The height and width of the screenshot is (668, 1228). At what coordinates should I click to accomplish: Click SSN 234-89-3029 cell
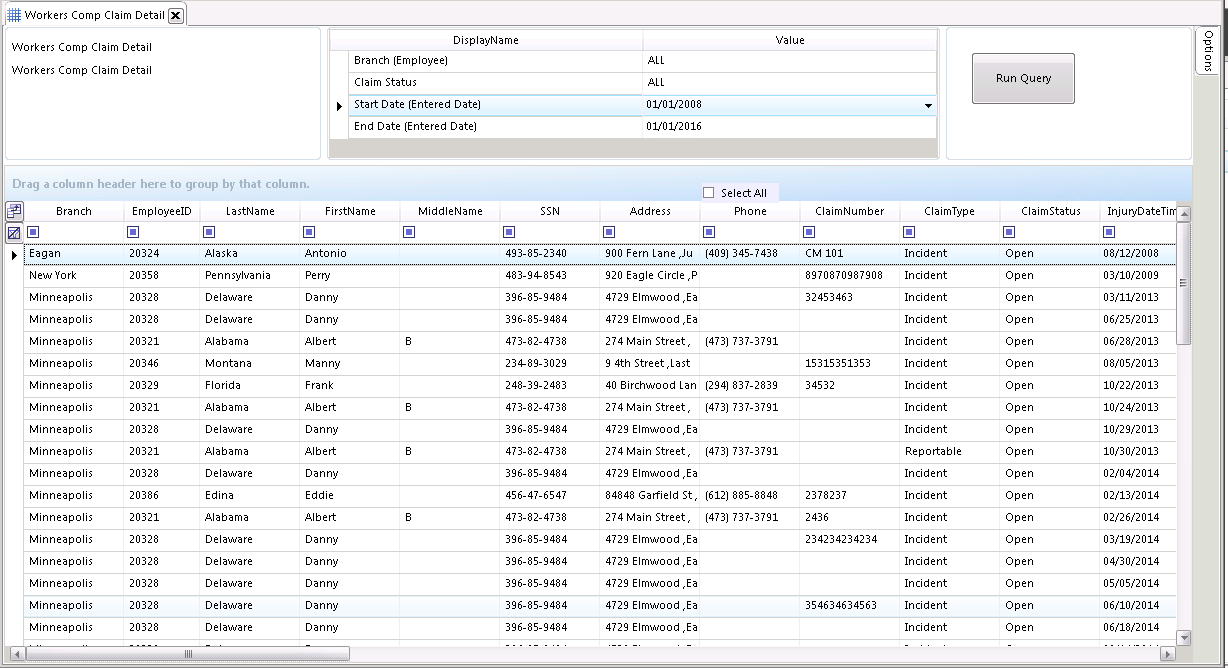tap(550, 364)
